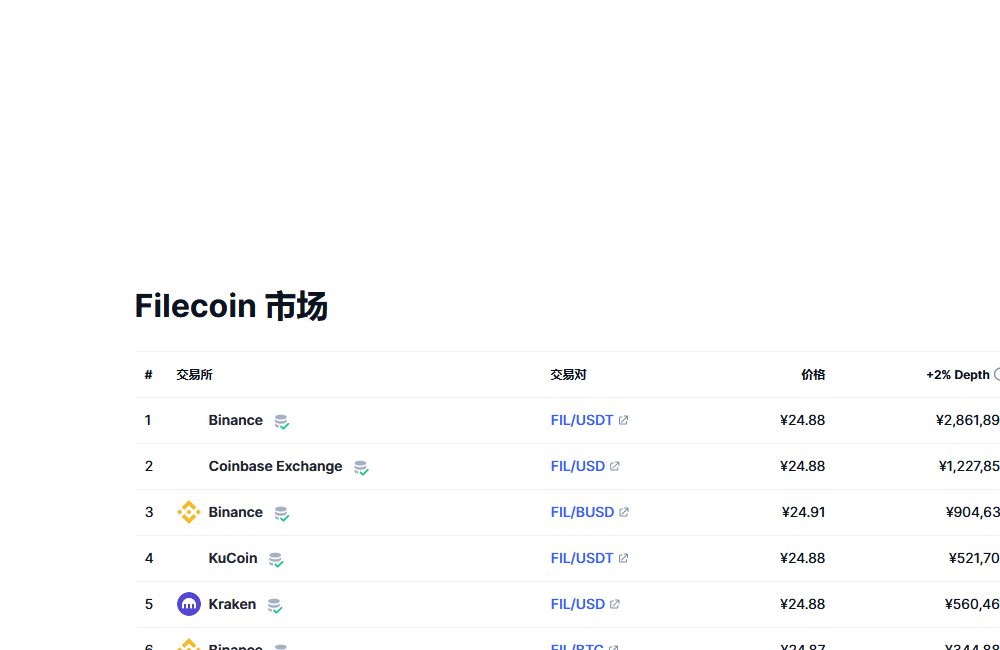Open KuCoin exchange page
This screenshot has width=1000, height=650.
click(x=233, y=558)
